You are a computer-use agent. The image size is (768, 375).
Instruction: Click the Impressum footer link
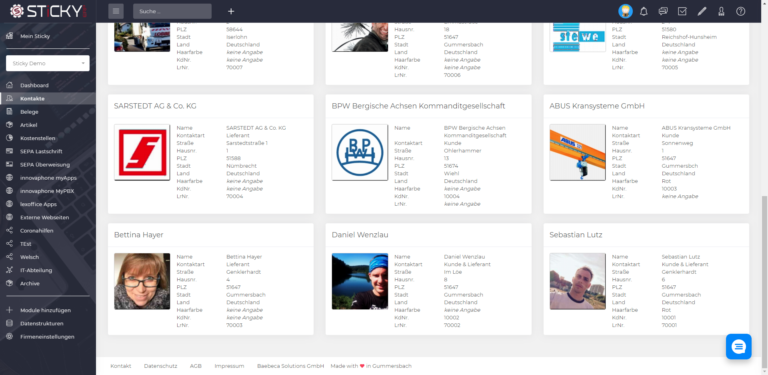click(229, 366)
